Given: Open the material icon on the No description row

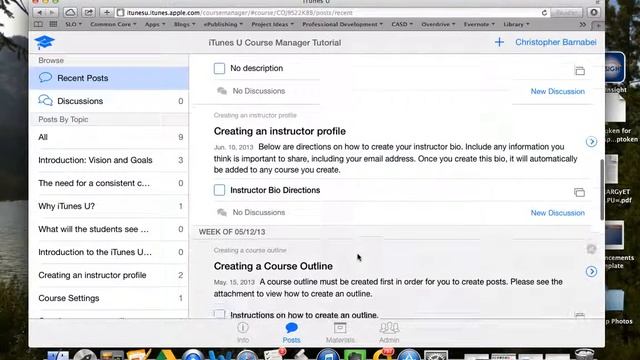Looking at the screenshot, I should point(580,71).
